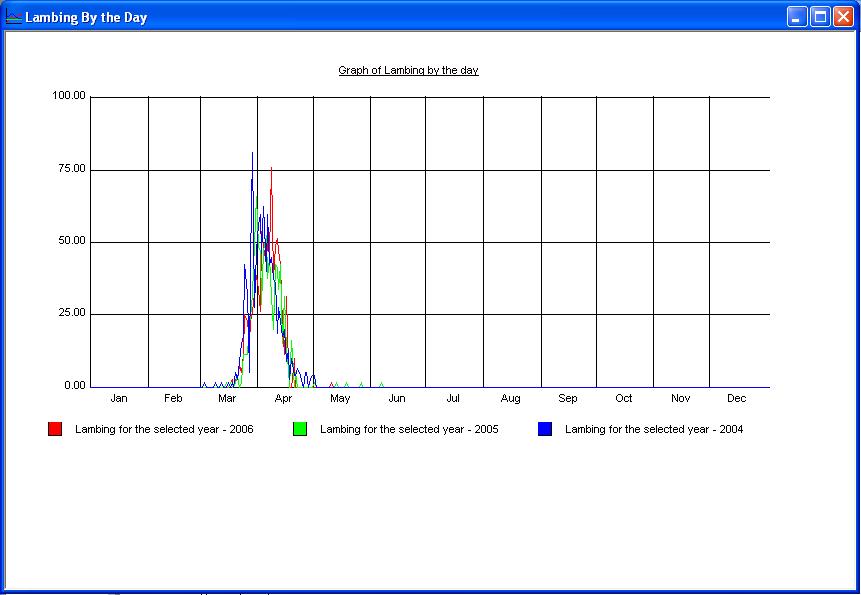Click the 50.00 y-axis value
Viewport: 861px width, 595px height.
72,241
